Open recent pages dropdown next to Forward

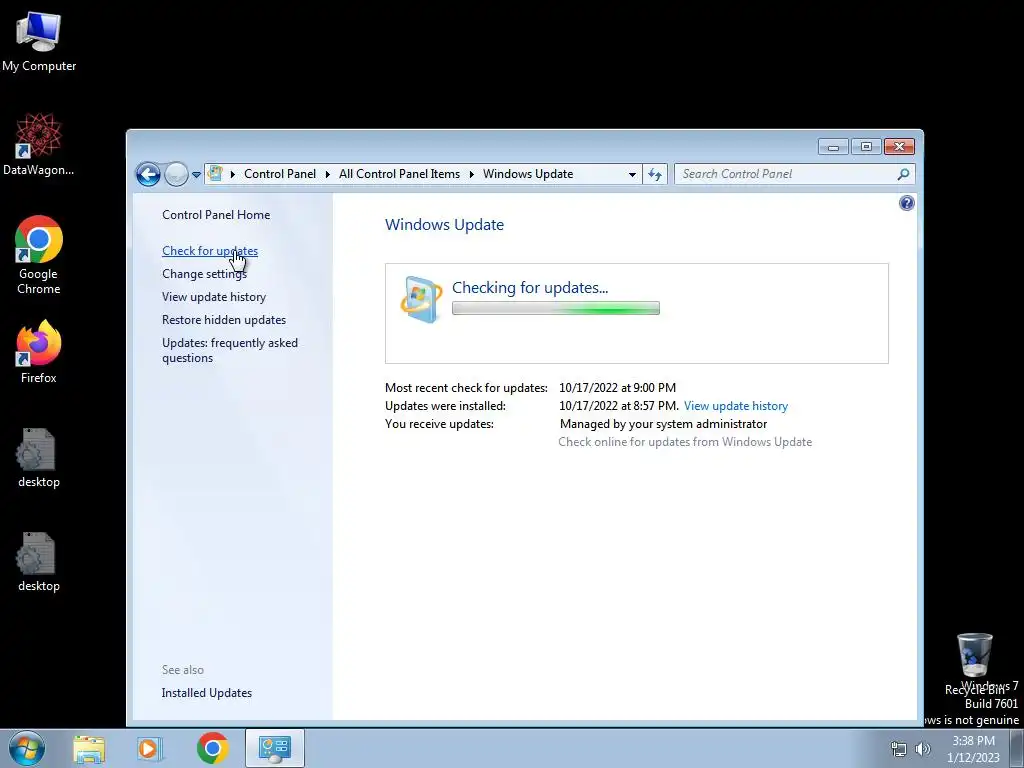(196, 175)
